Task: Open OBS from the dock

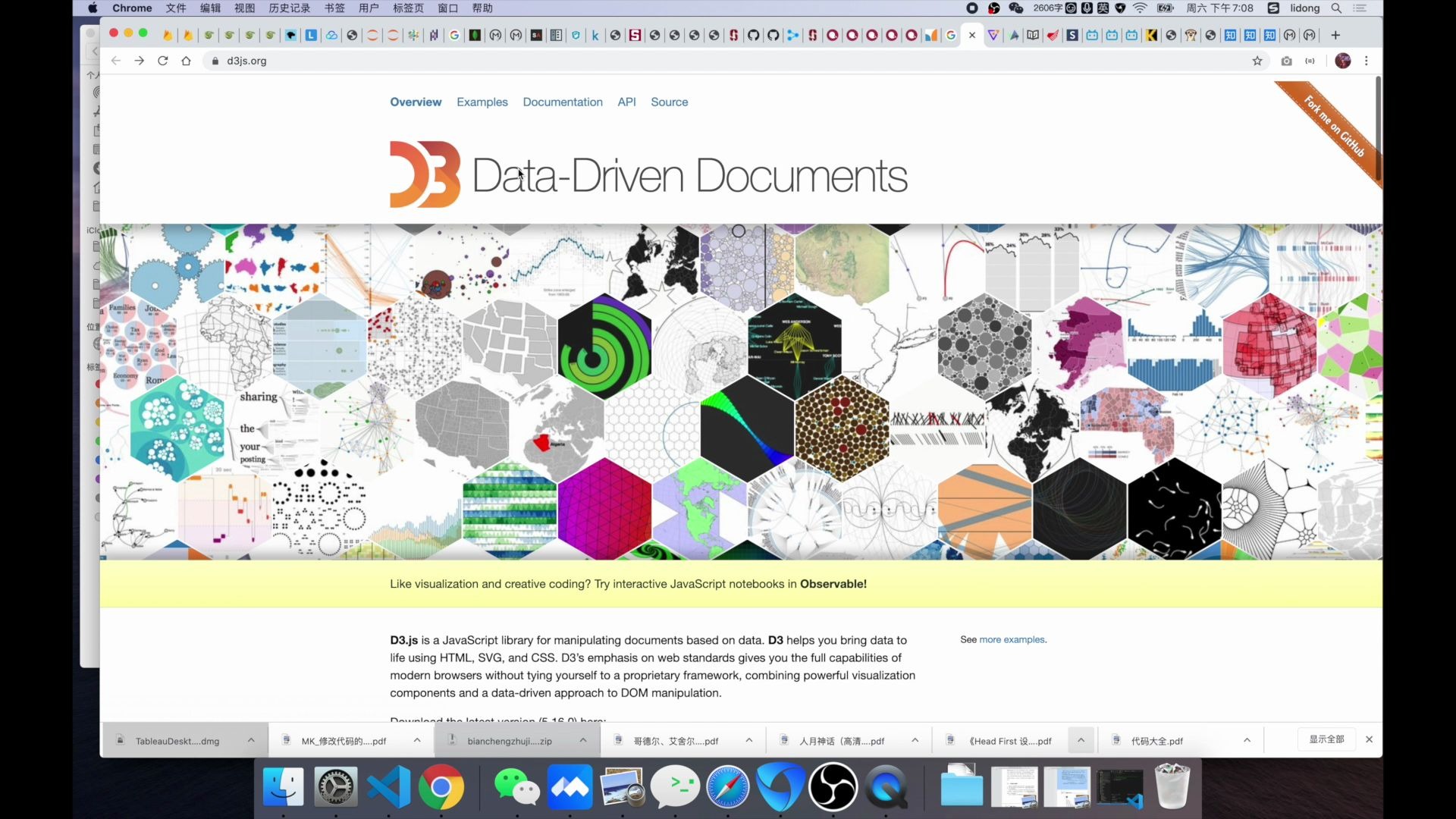Action: tap(833, 787)
